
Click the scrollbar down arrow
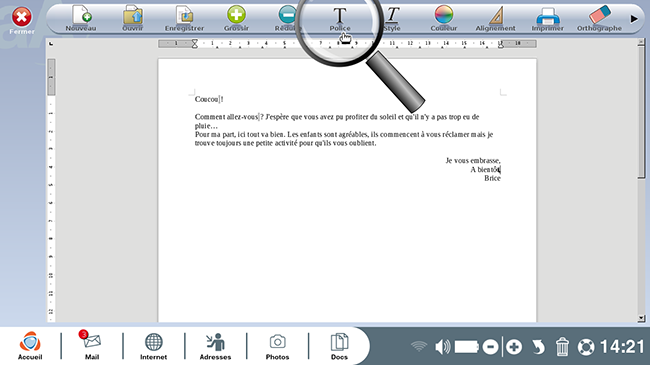641,319
